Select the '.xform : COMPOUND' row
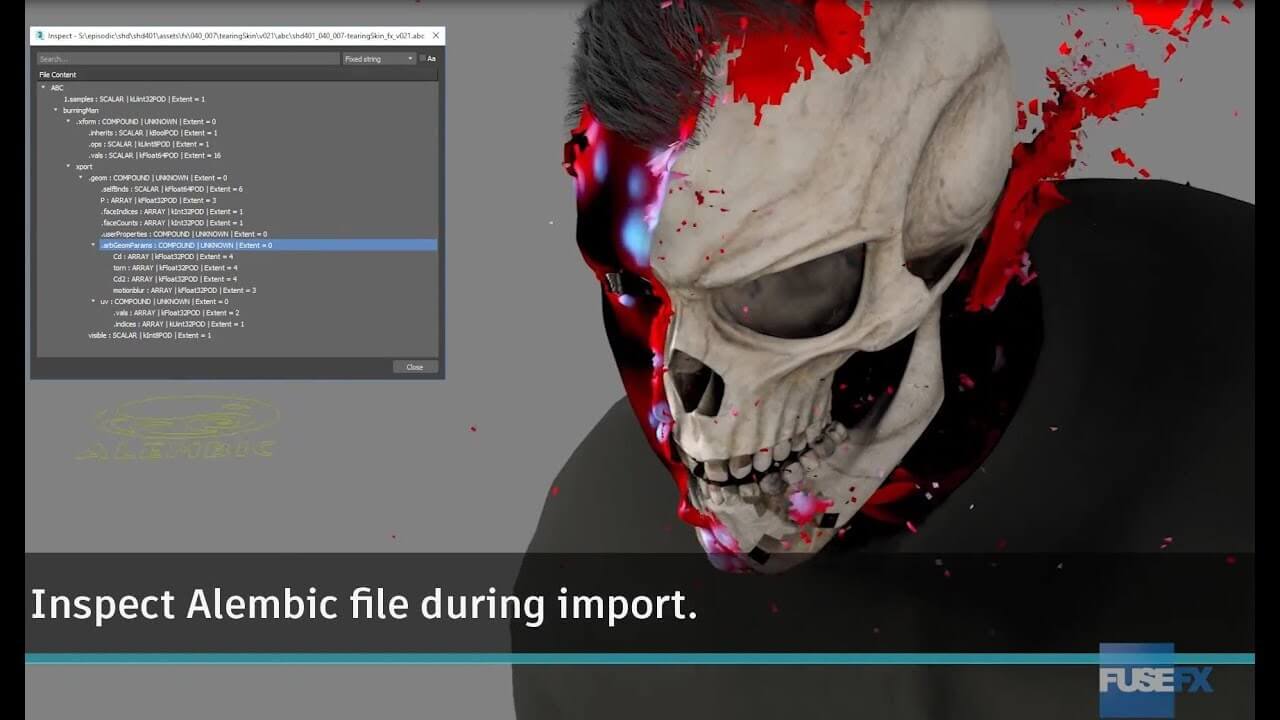Screen dimensions: 1280x720 pos(146,121)
